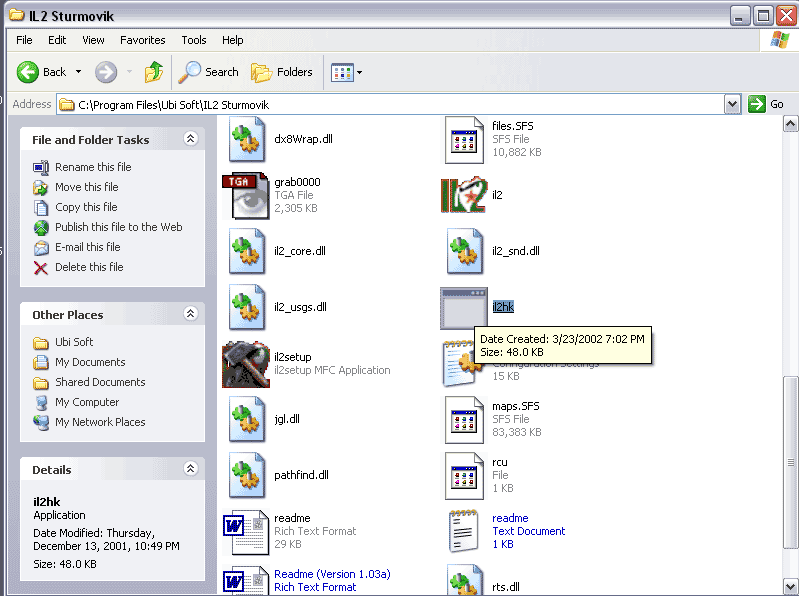799x596 pixels.
Task: Open the View menu
Action: click(x=93, y=40)
